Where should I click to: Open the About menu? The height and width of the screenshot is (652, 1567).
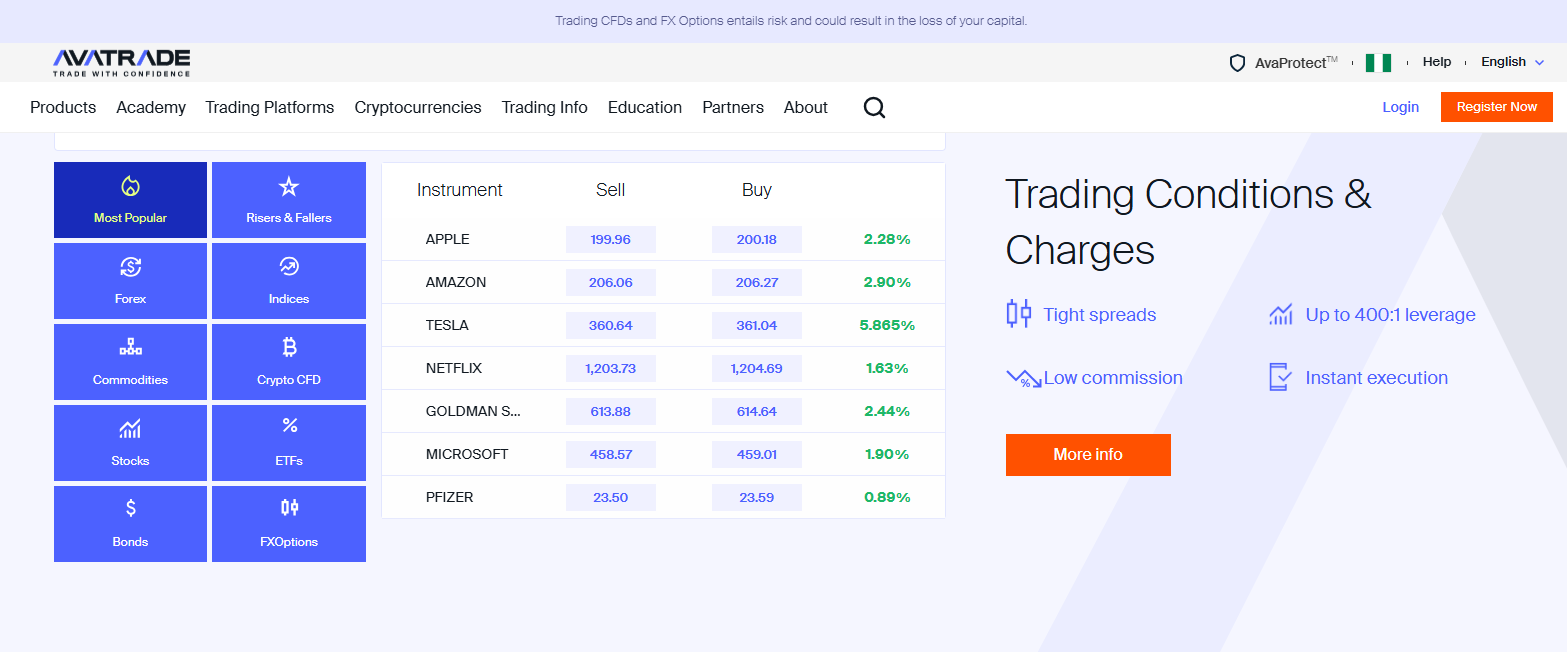click(806, 107)
